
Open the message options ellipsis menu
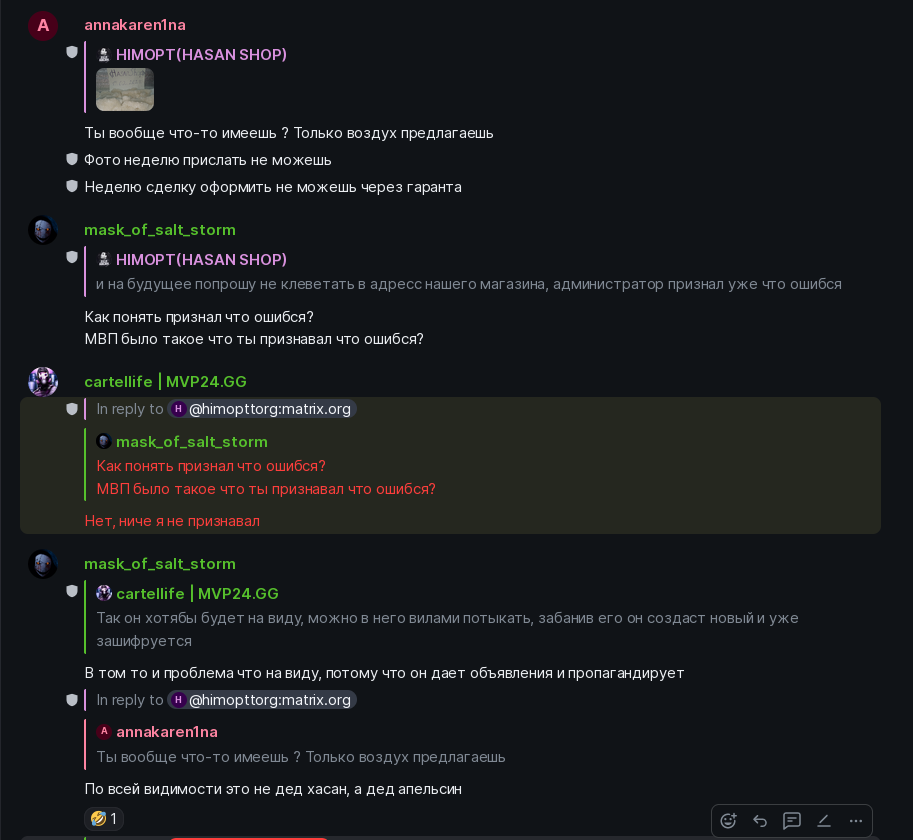856,821
